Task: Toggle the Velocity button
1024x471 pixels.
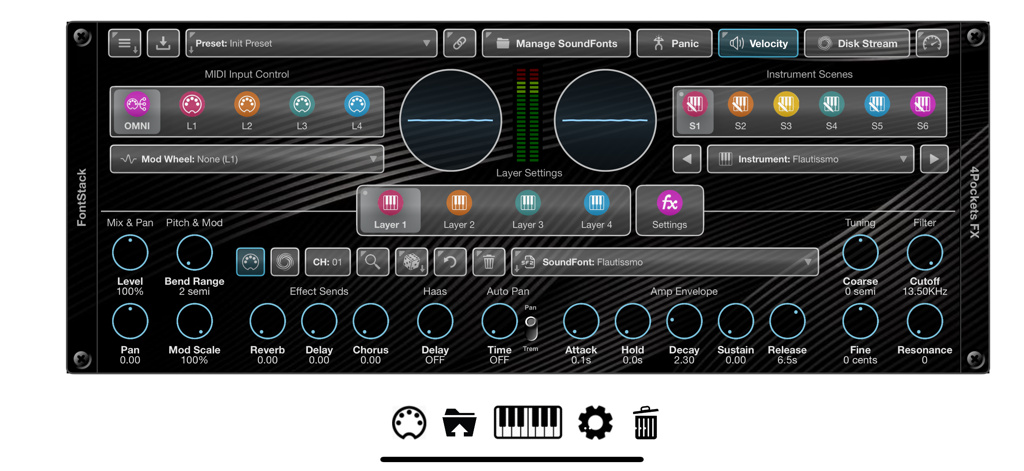Action: [758, 43]
